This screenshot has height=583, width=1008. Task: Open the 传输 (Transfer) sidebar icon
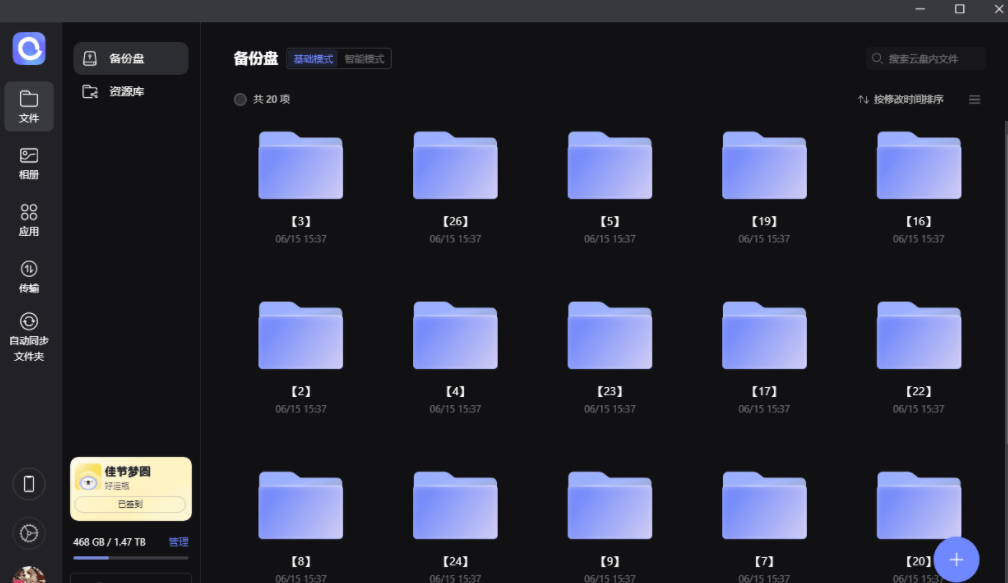29,277
